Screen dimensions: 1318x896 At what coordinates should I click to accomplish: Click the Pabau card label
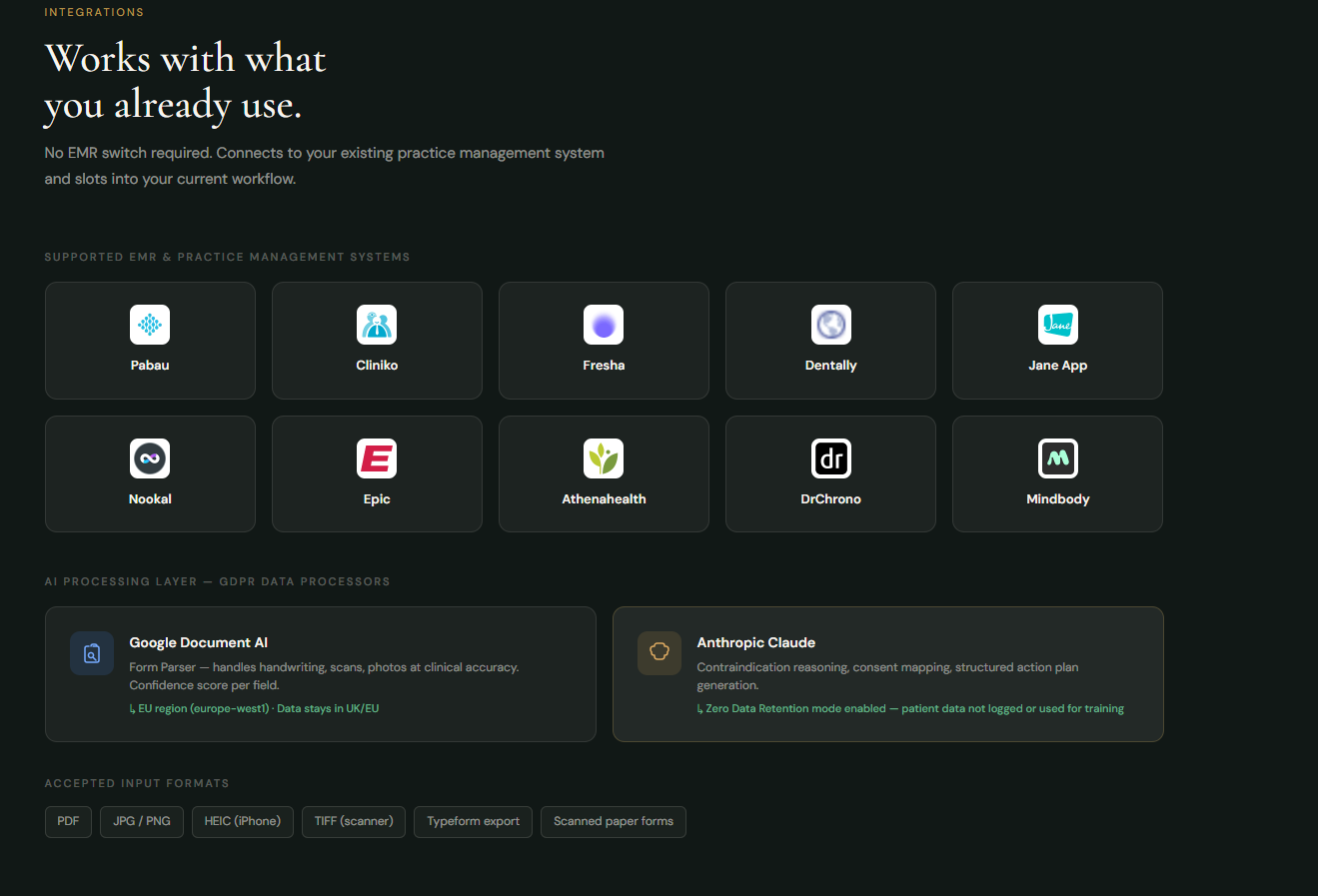coord(150,366)
